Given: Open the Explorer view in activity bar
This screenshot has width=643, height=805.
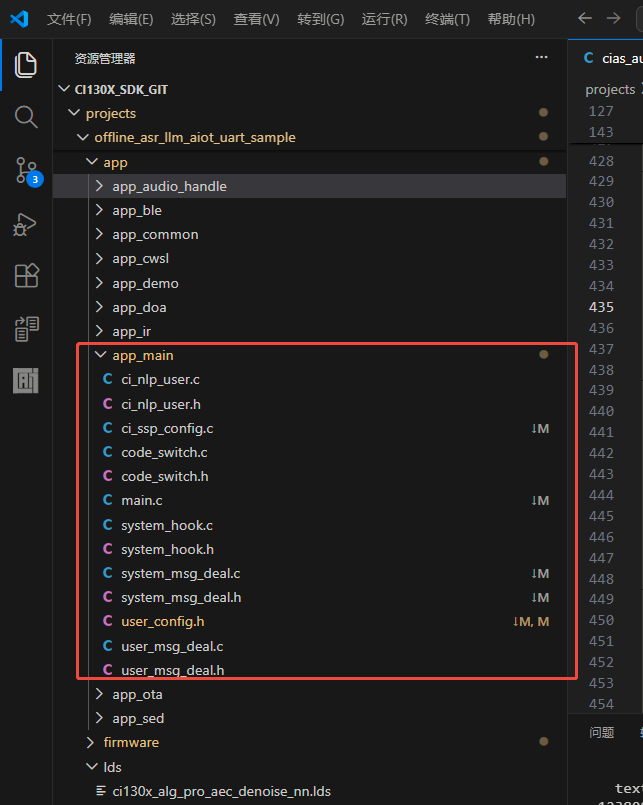Looking at the screenshot, I should pos(26,65).
